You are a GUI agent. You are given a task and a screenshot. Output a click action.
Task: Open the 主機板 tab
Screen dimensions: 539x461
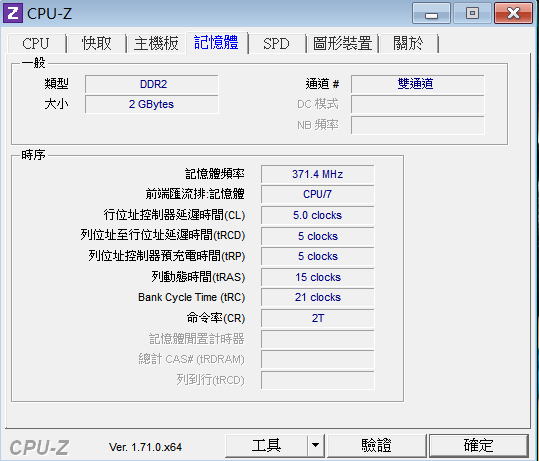[156, 44]
